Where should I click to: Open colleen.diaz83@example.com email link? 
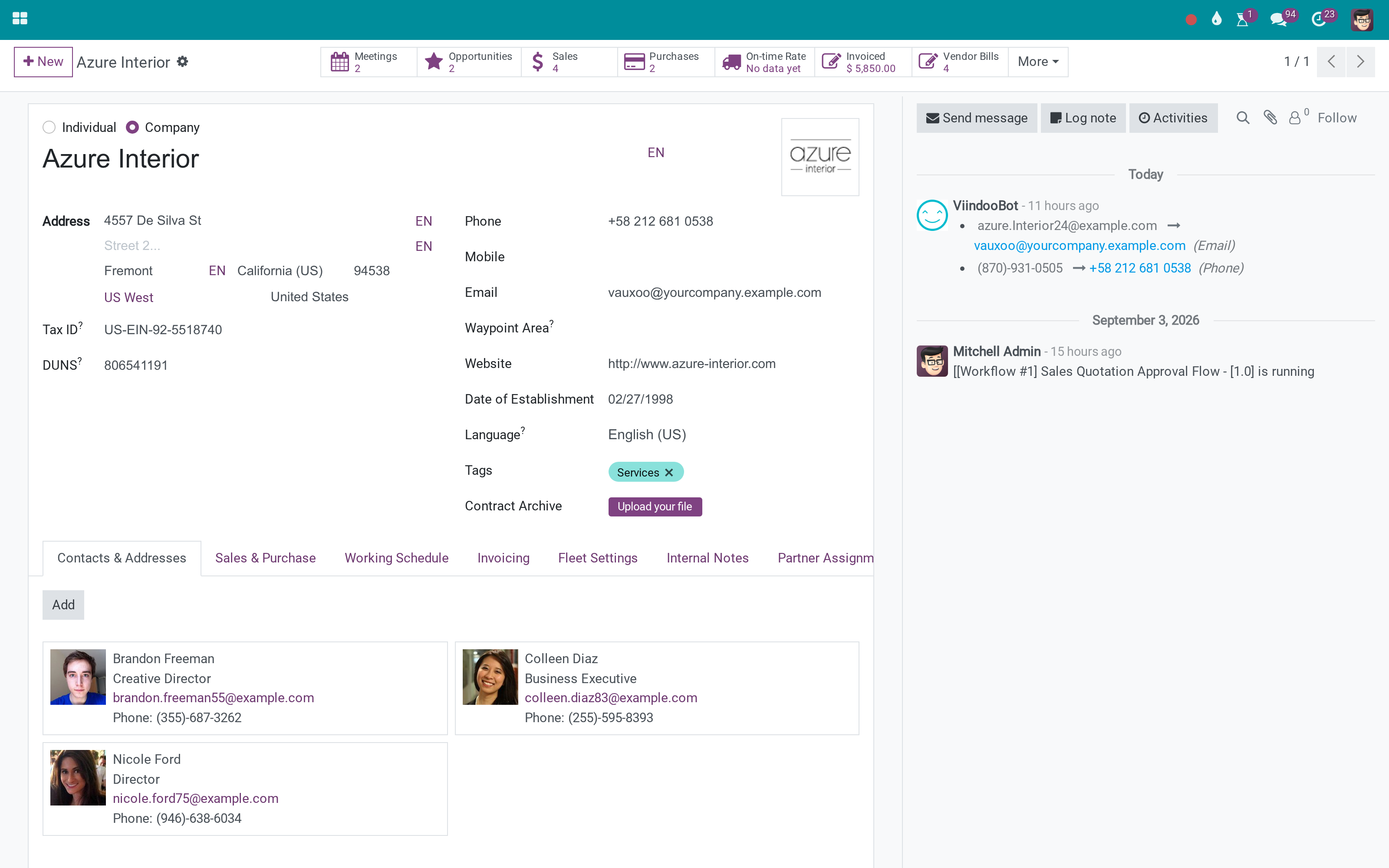(x=611, y=697)
